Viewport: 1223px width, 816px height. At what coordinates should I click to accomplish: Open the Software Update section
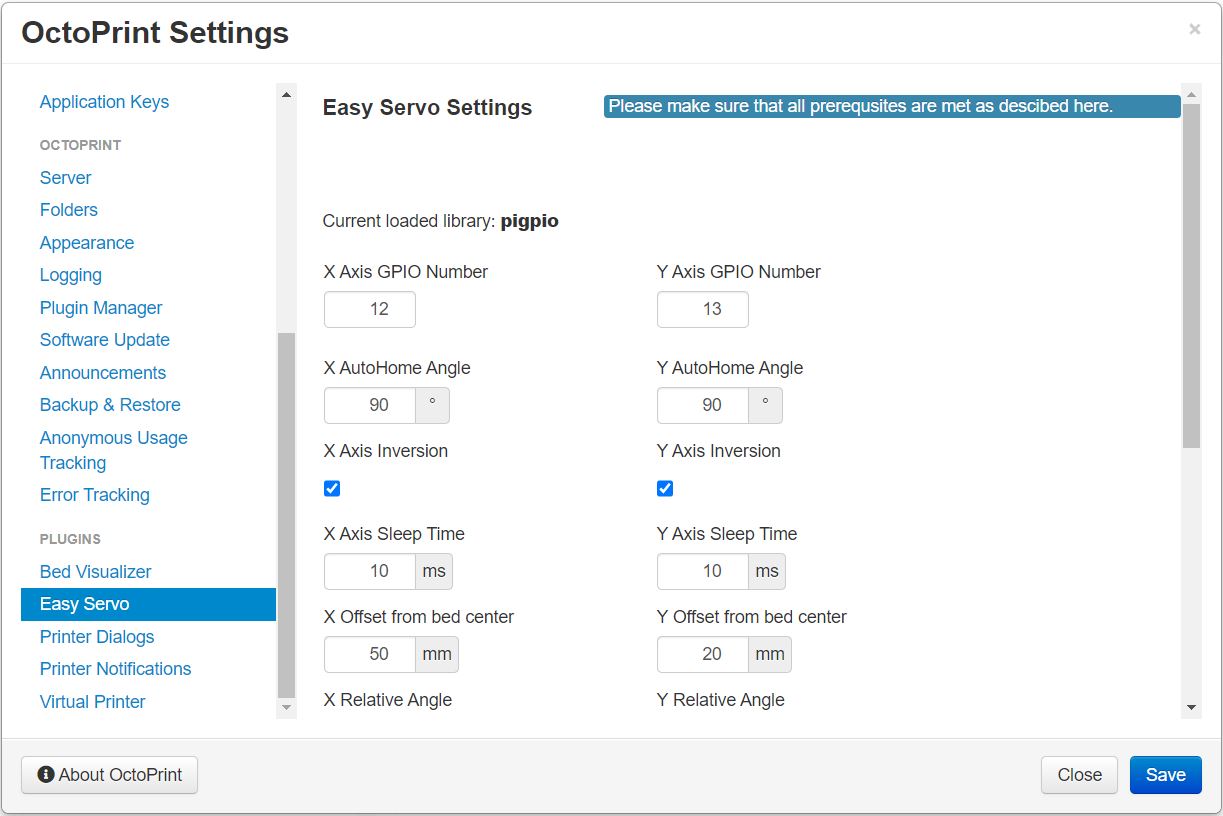pos(105,340)
